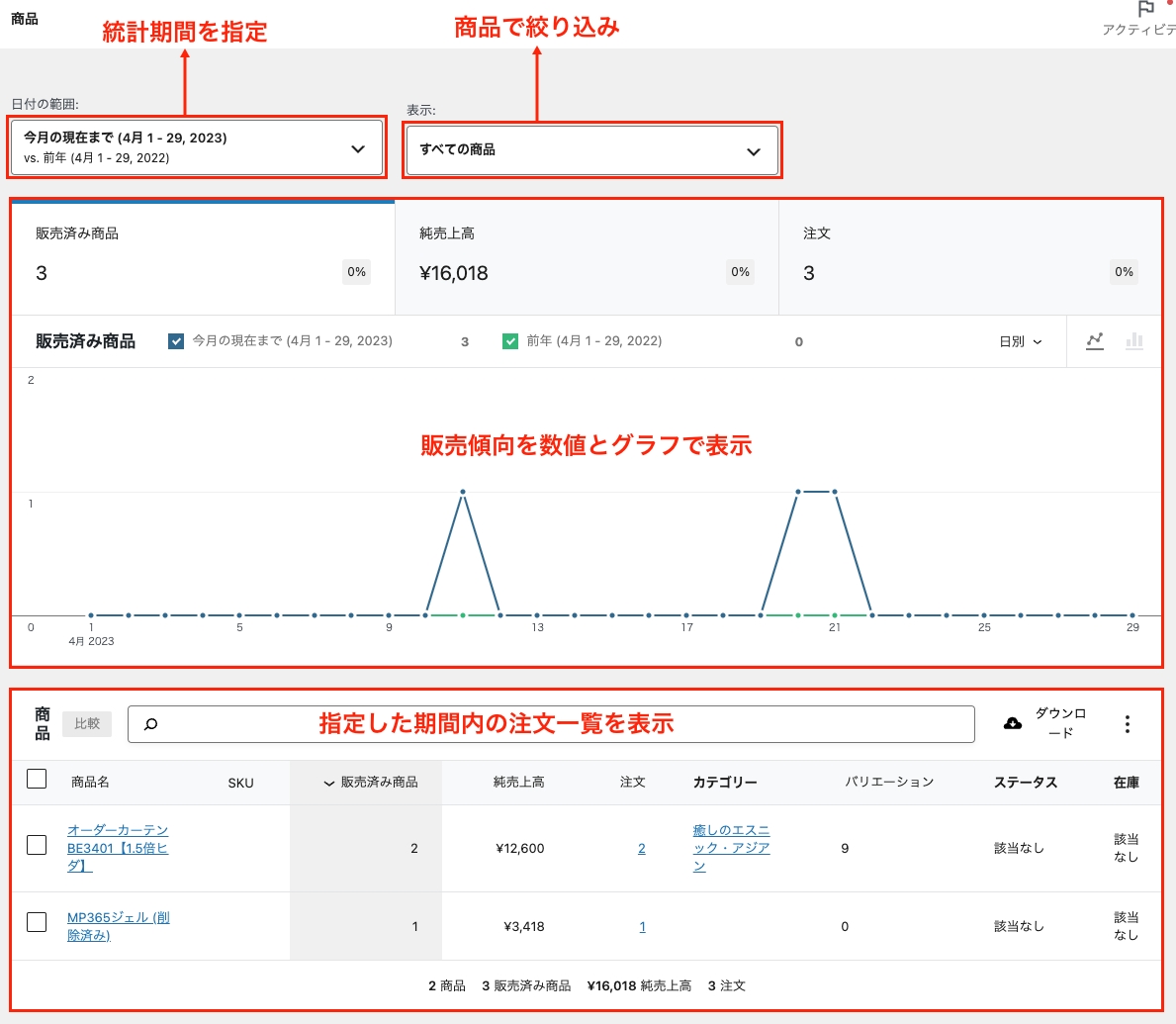
Task: Switch to the line chart view icon
Action: pyautogui.click(x=1094, y=341)
